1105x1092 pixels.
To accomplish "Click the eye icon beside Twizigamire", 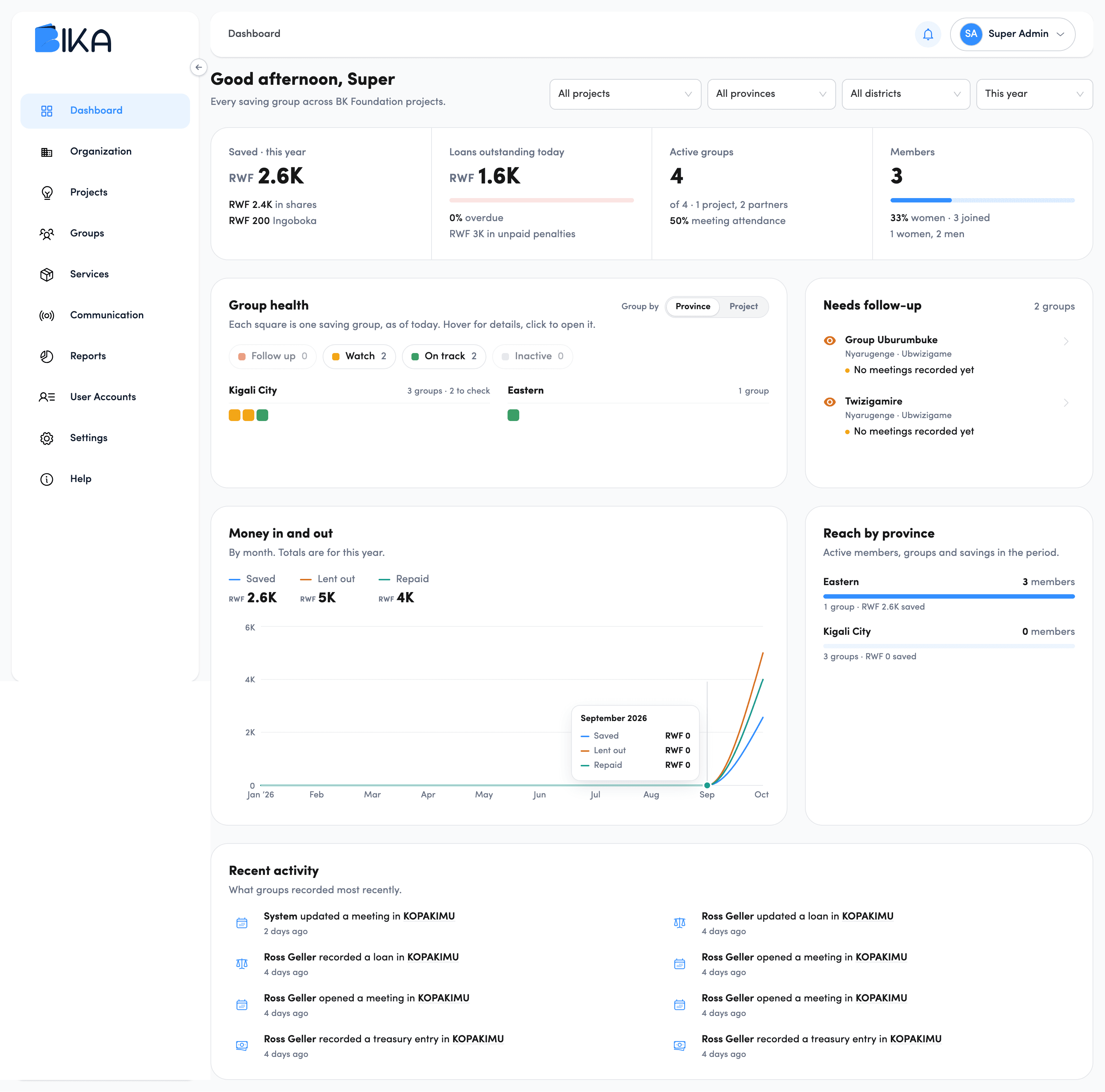I will (x=829, y=402).
